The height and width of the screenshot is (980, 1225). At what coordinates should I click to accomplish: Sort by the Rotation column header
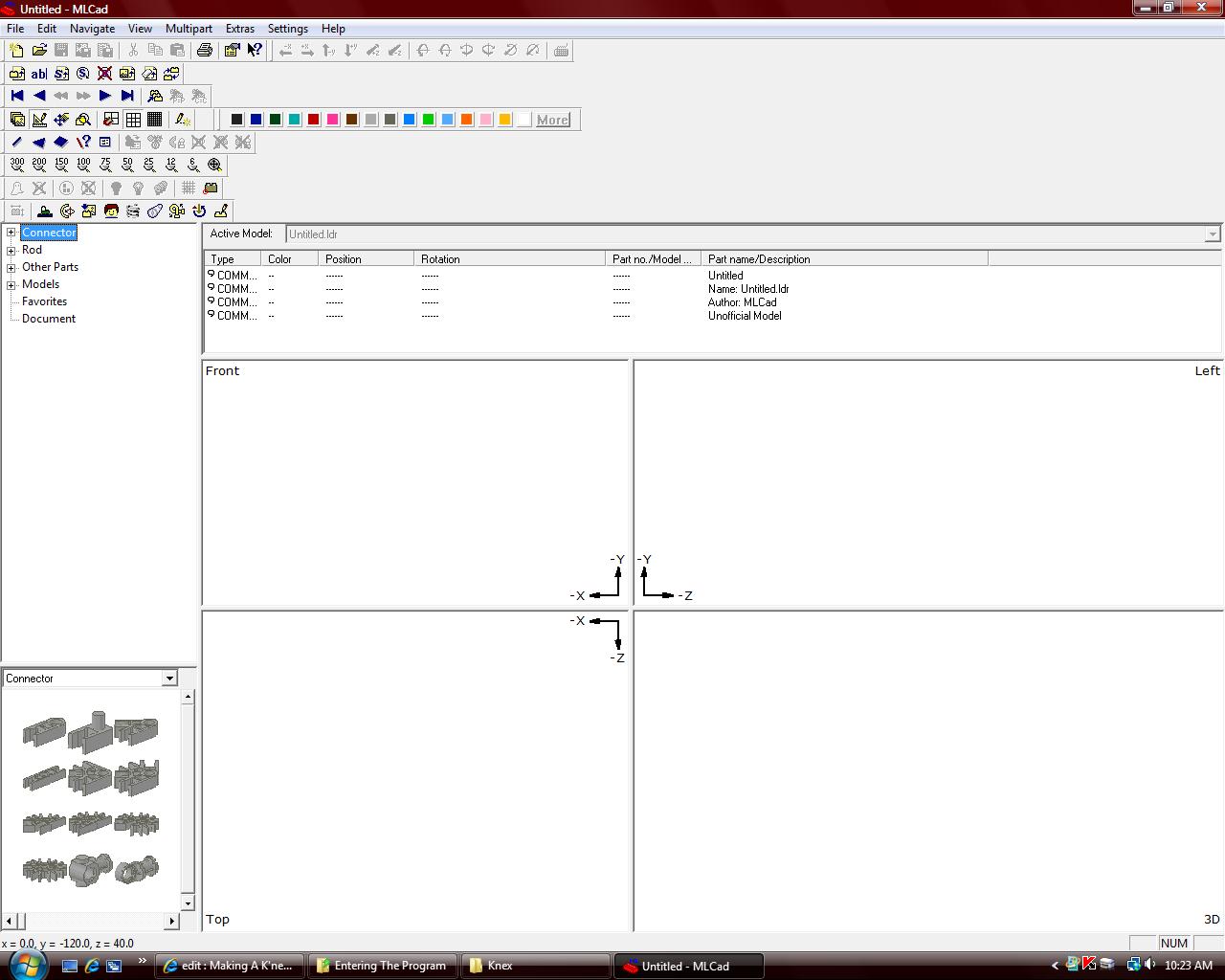tap(509, 259)
